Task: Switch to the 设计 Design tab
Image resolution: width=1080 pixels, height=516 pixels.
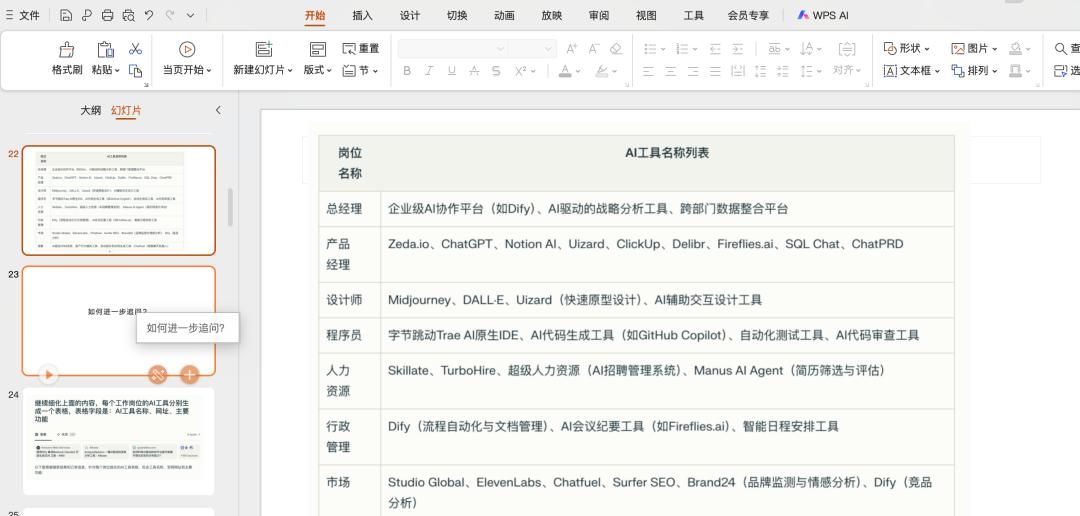Action: (410, 15)
